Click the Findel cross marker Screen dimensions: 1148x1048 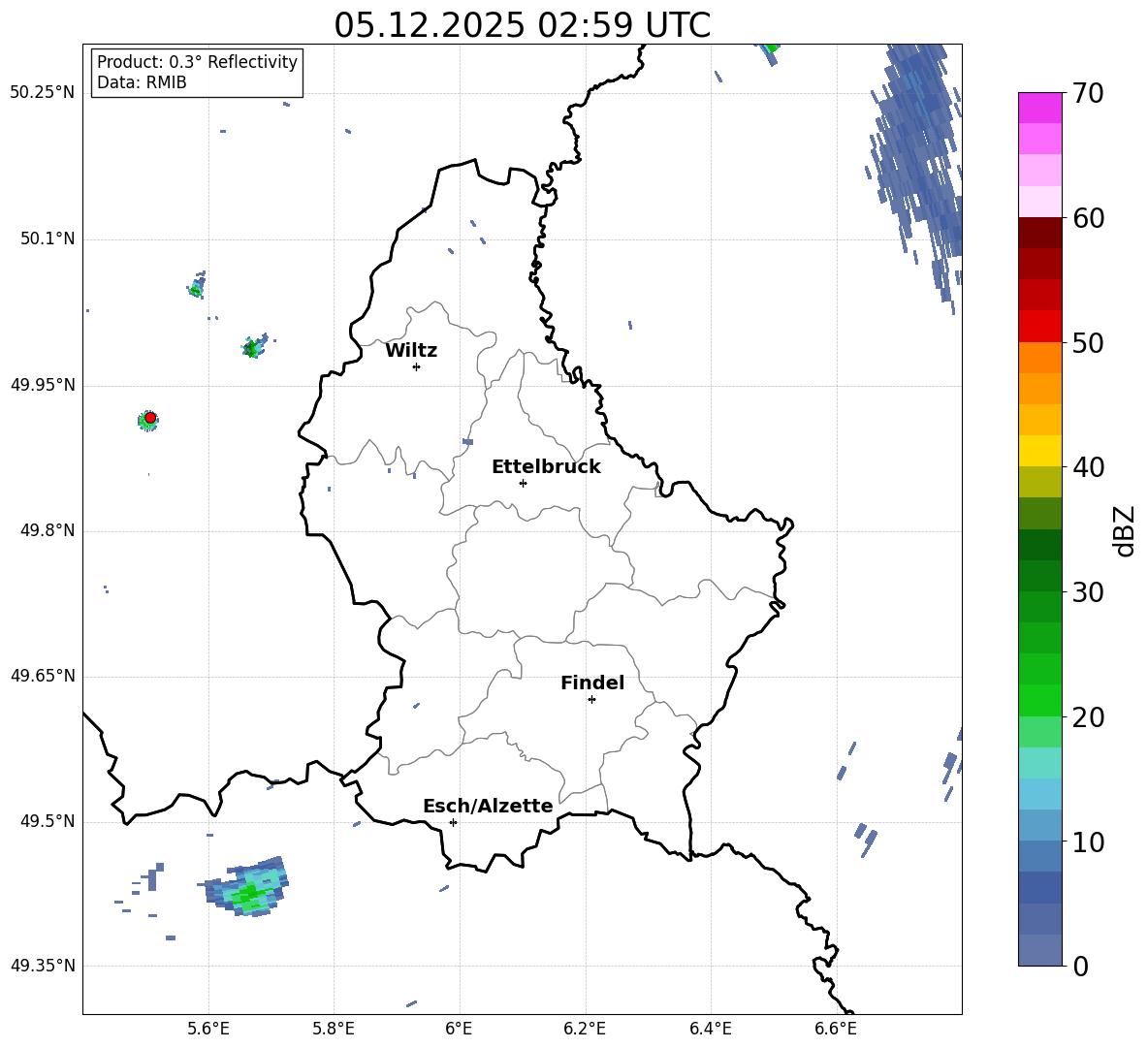pos(591,700)
